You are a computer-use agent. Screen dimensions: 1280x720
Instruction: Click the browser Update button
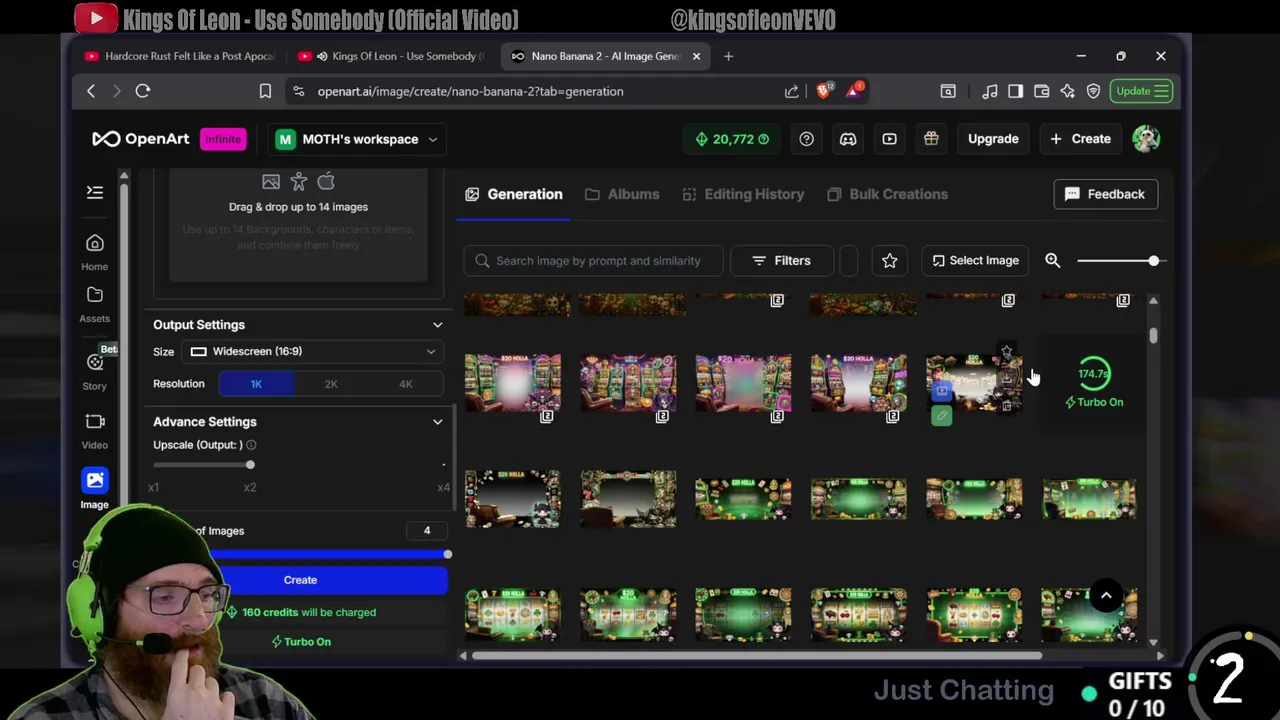[x=1142, y=91]
